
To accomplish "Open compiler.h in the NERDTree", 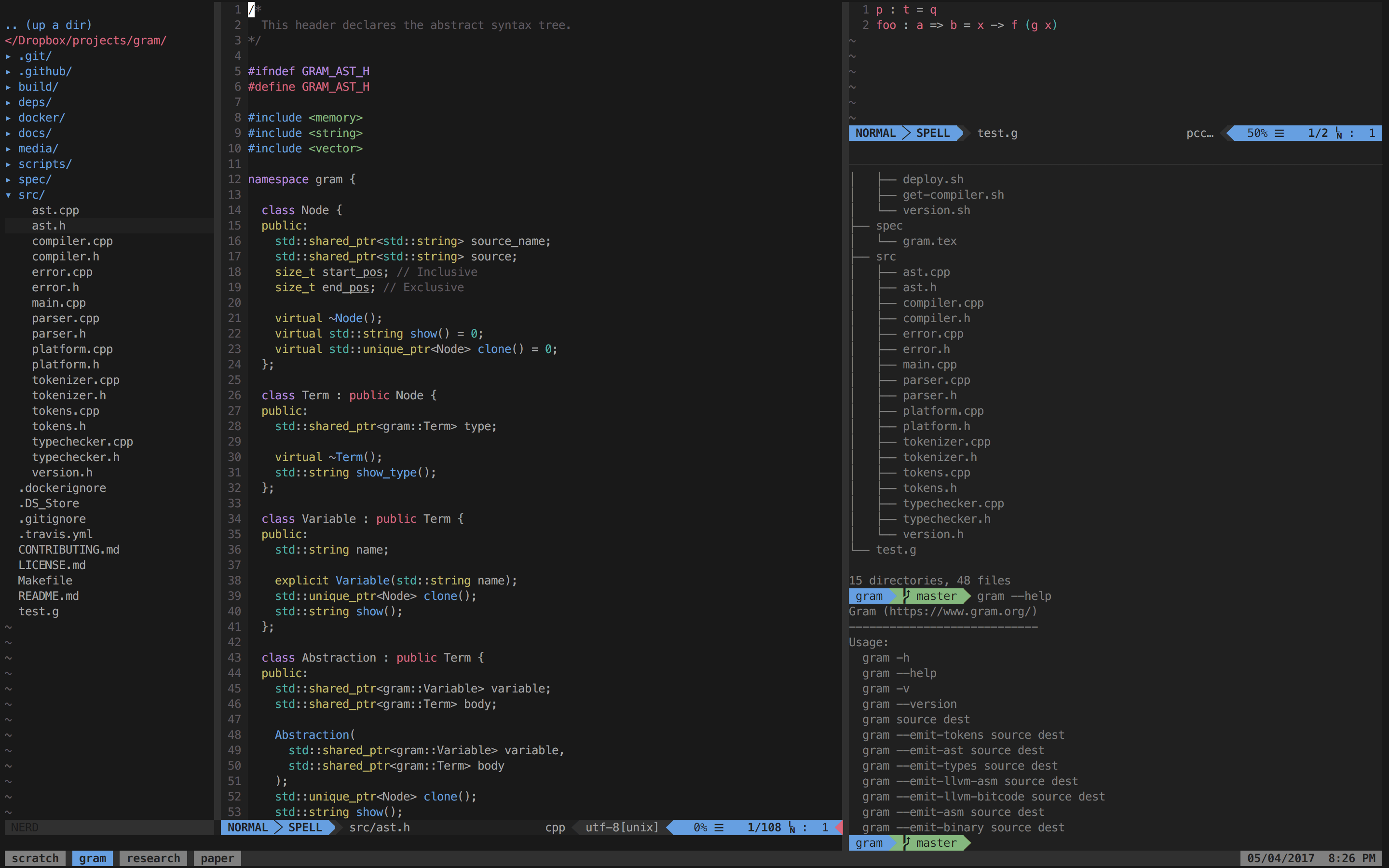I will [66, 257].
